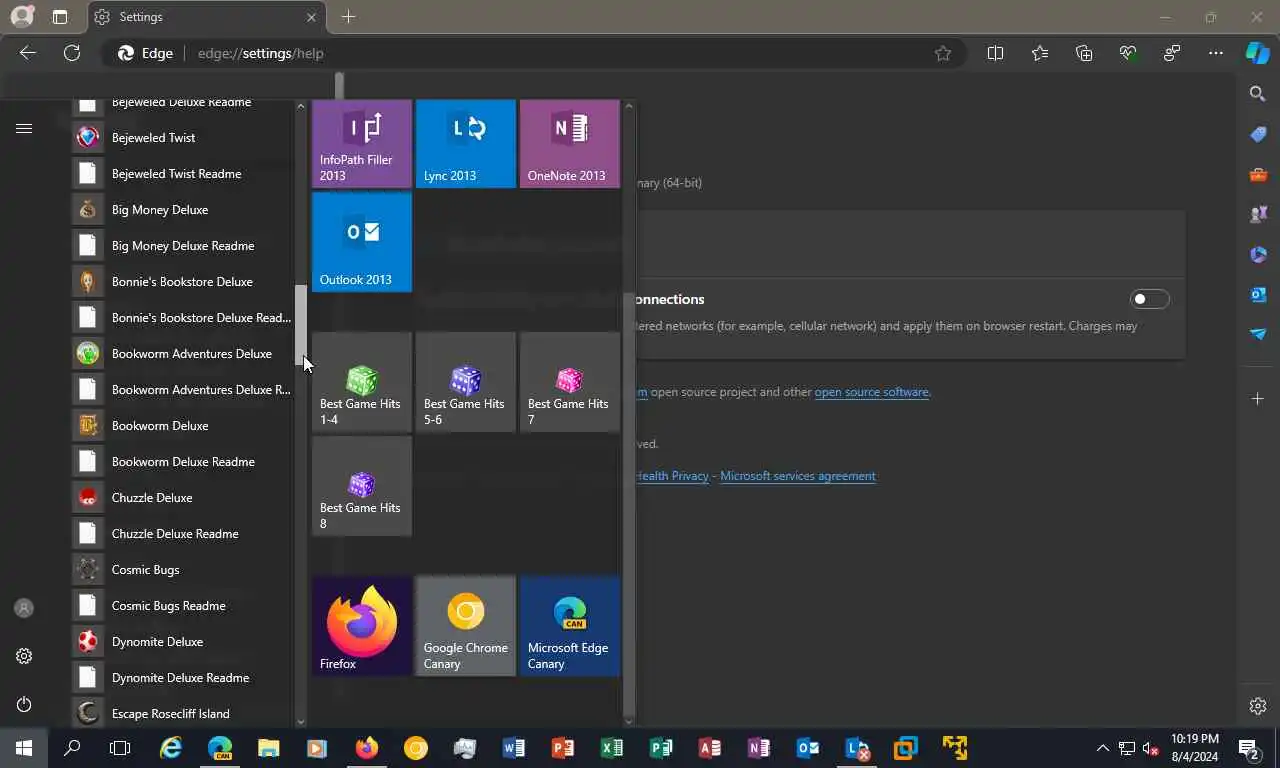Open Excel from the taskbar
Screen dimensions: 1280x768
(612, 748)
